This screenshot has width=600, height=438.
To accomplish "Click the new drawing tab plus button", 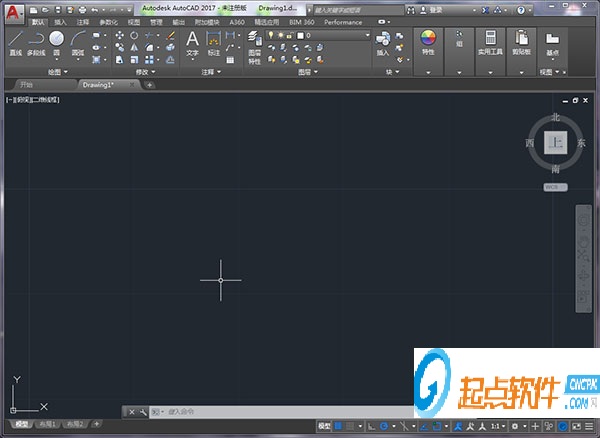I will point(149,85).
